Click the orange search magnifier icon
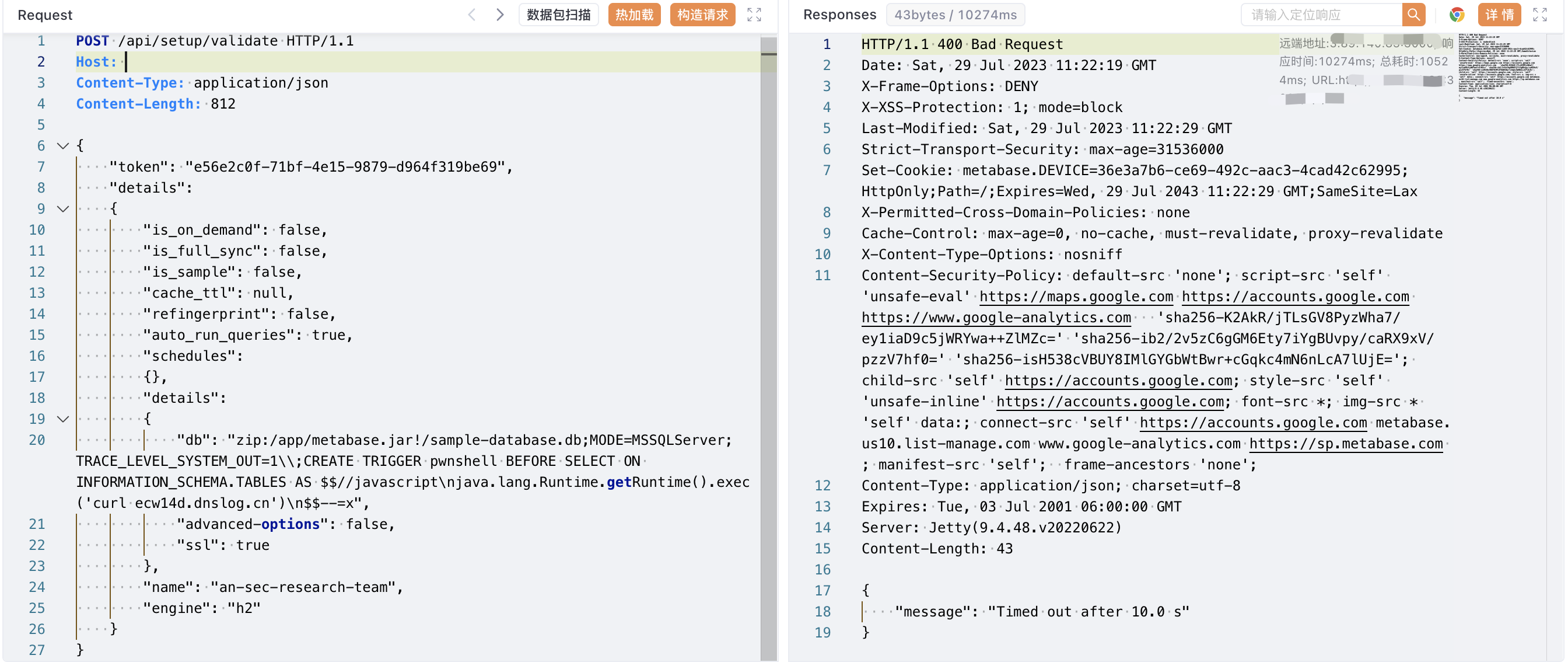This screenshot has height=662, width=1568. pyautogui.click(x=1413, y=15)
